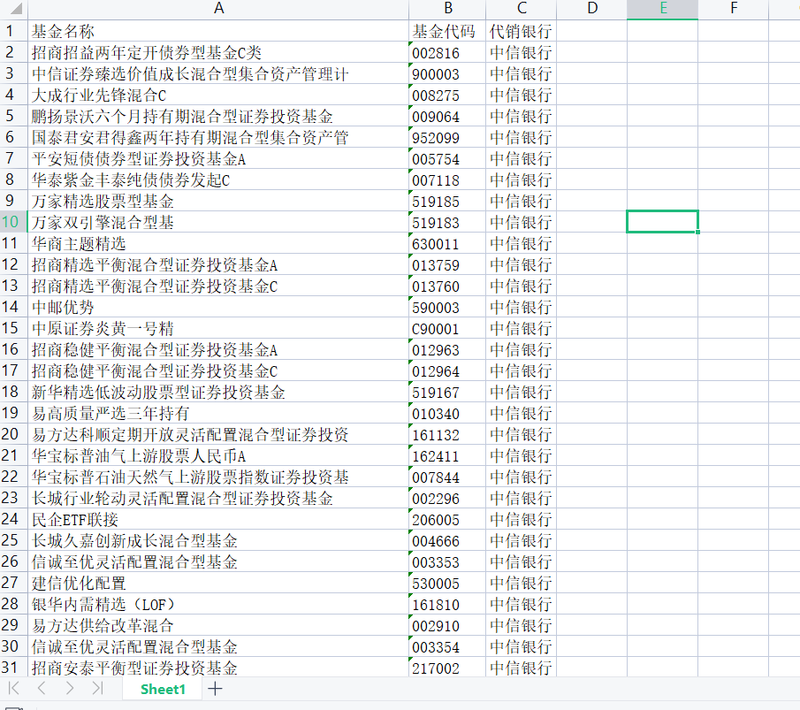This screenshot has width=800, height=710.
Task: Select cell 鹏扬景沃六个月持有期混合型证券投资基金
Action: 218,116
